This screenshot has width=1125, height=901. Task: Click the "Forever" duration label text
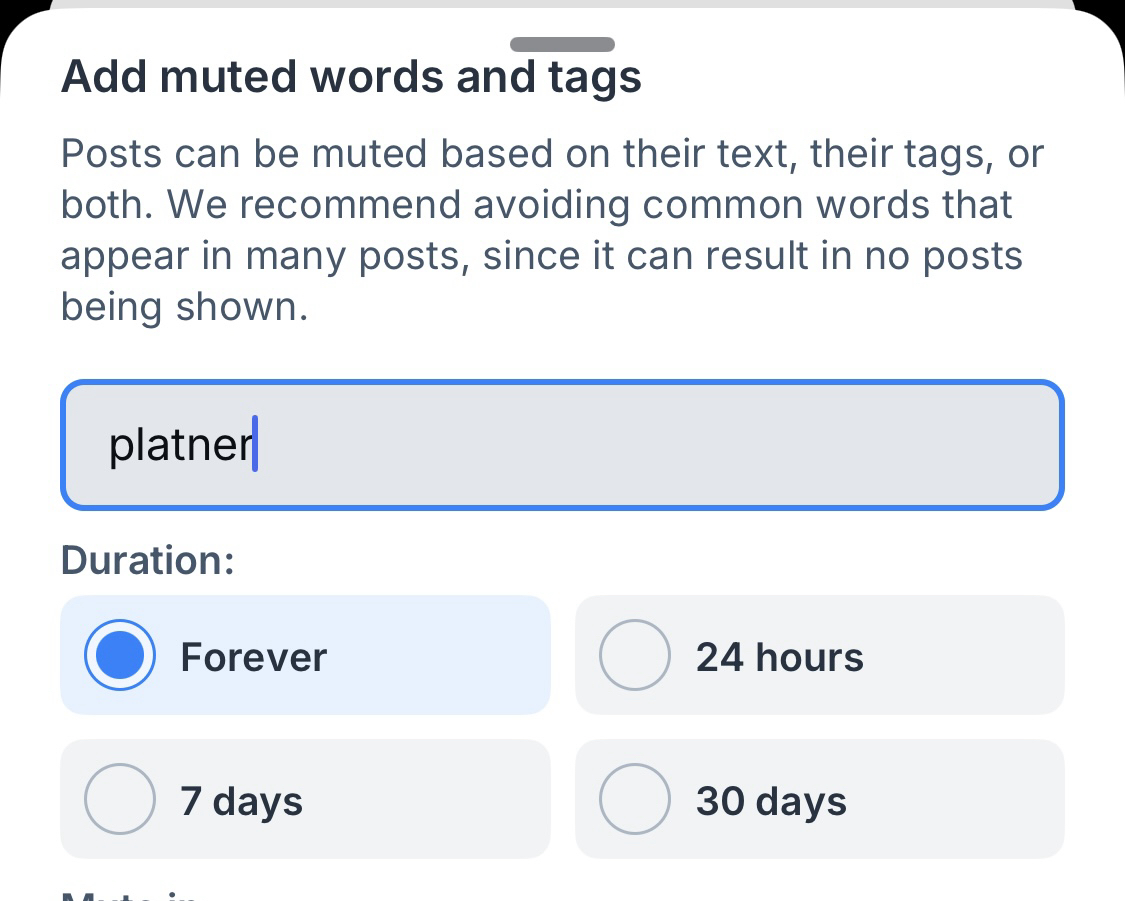[x=253, y=657]
